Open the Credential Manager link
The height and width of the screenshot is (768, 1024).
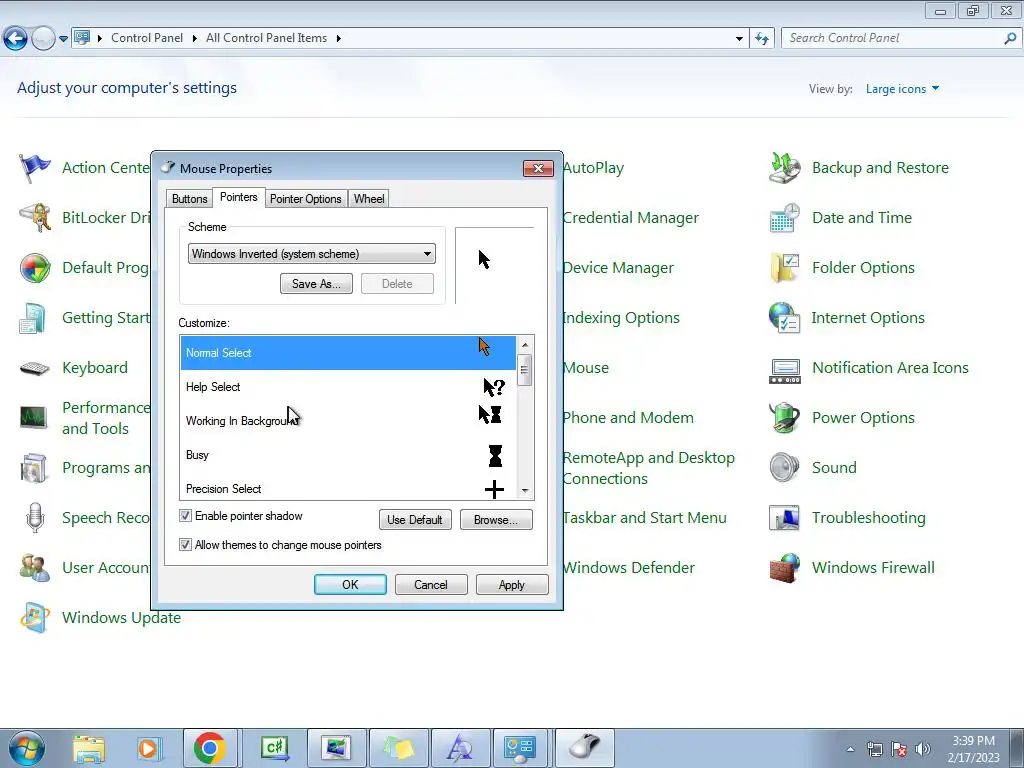click(631, 218)
